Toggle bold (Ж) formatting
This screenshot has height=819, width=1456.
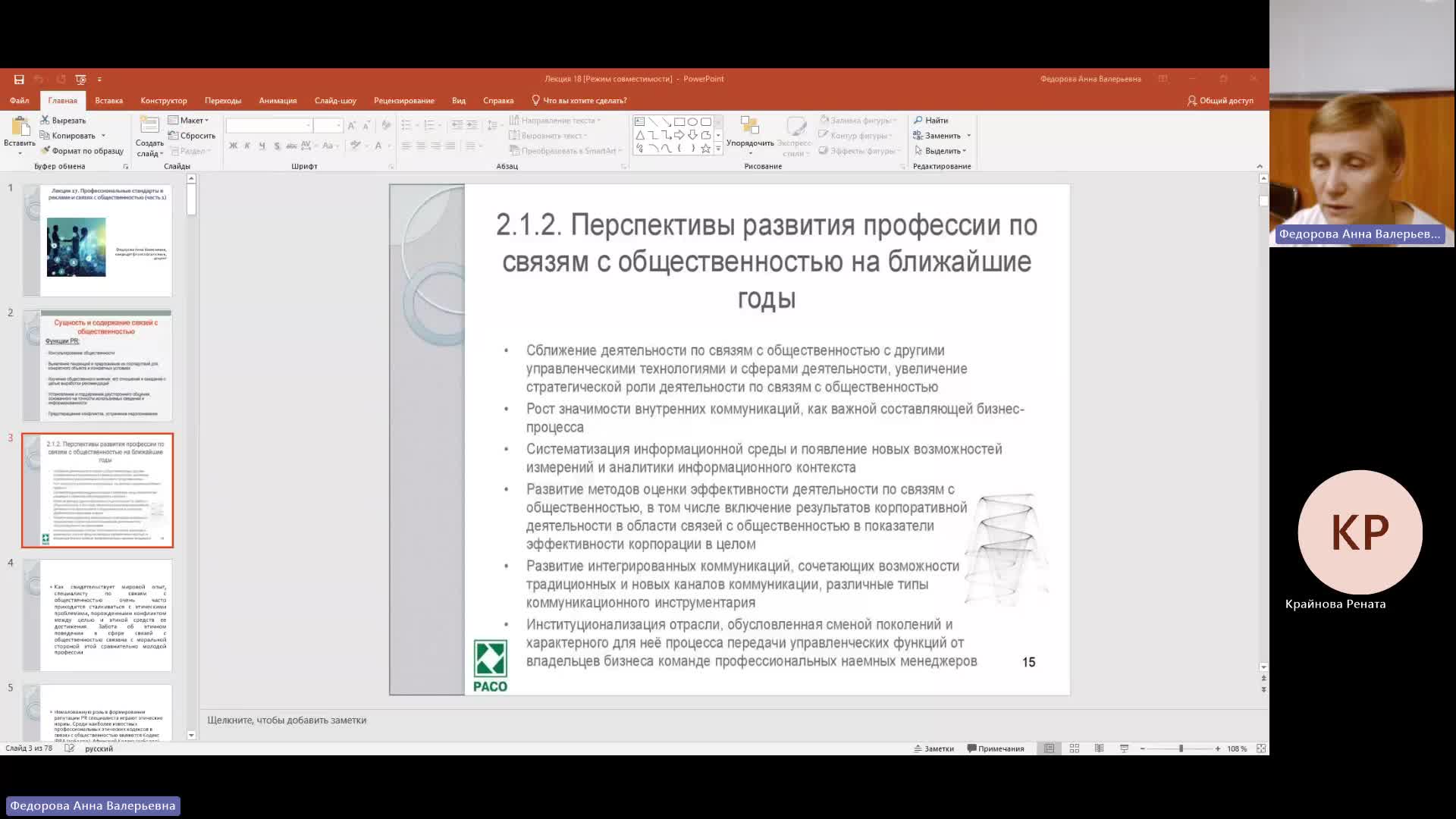click(x=233, y=146)
